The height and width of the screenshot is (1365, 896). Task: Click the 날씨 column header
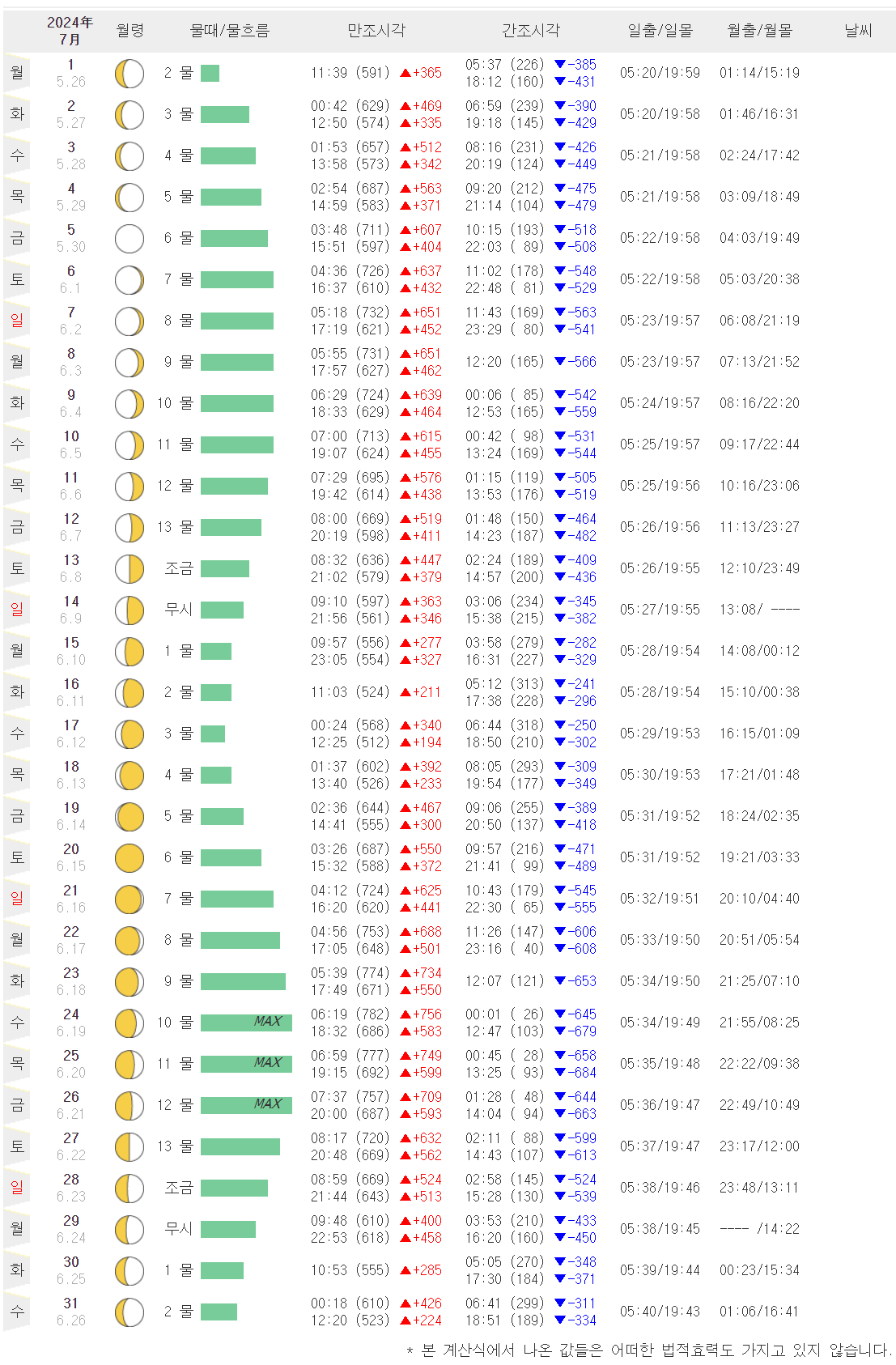point(858,31)
